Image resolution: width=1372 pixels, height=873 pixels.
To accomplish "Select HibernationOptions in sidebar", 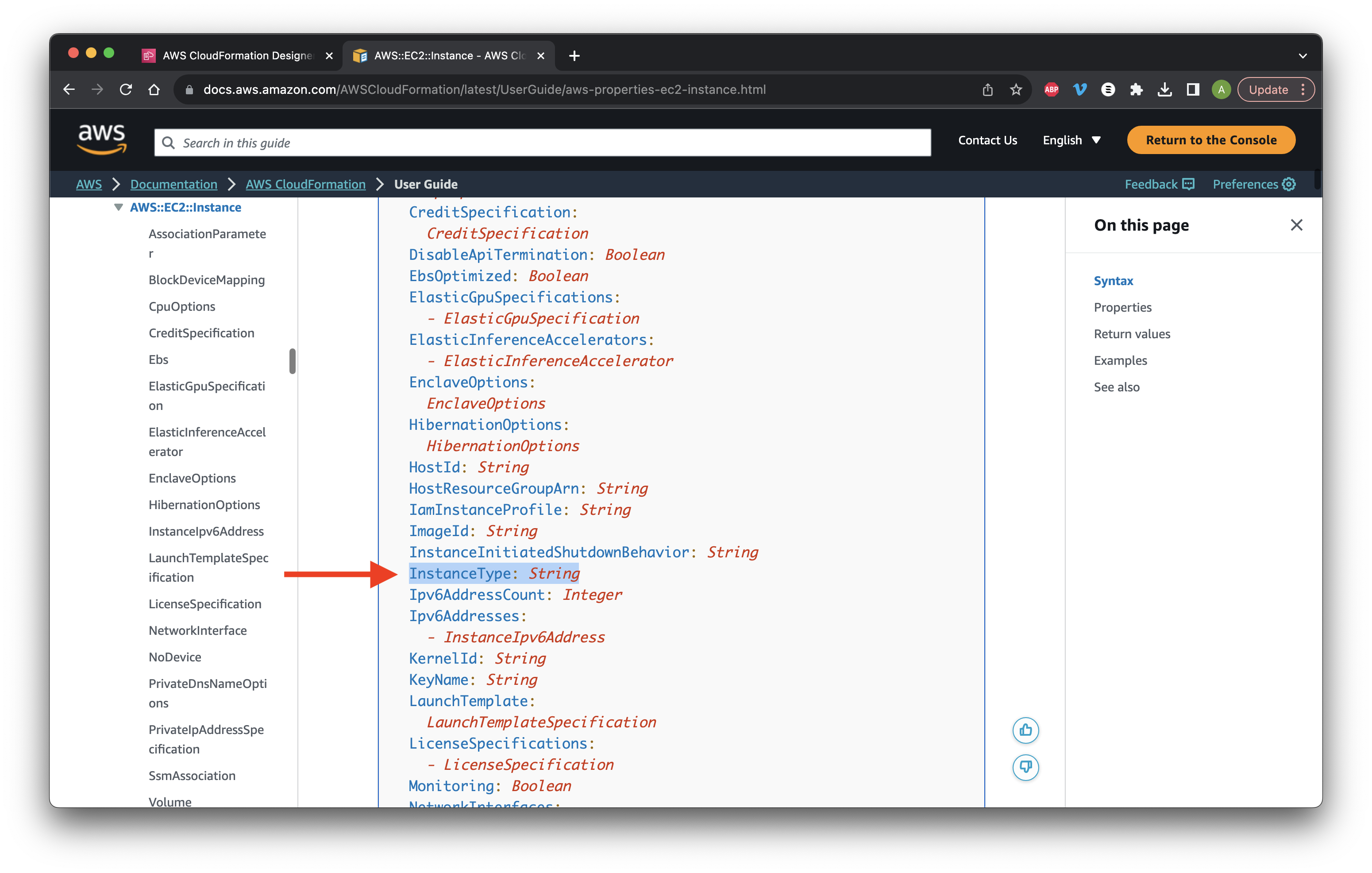I will coord(204,505).
